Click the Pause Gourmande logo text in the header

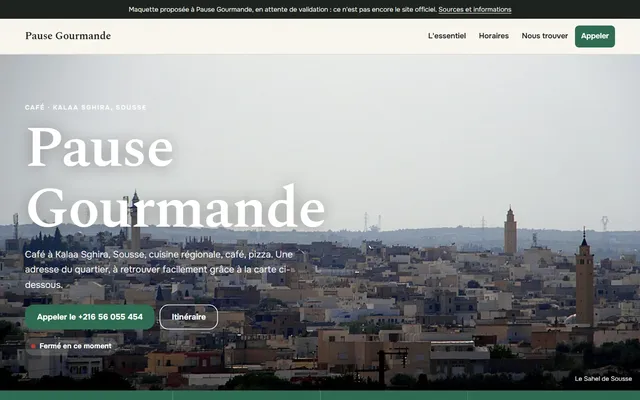pos(68,36)
